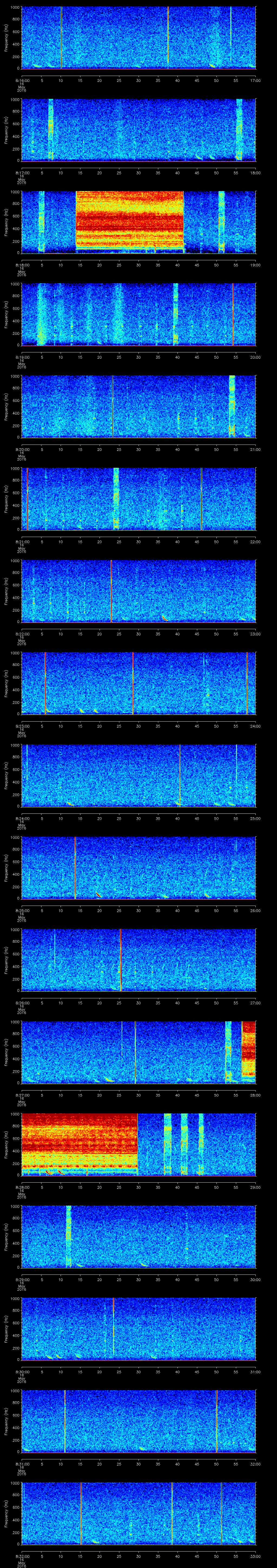Select the spectrogram starting at 8:31:00
Image resolution: width=277 pixels, height=1568 pixels.
click(138, 1421)
